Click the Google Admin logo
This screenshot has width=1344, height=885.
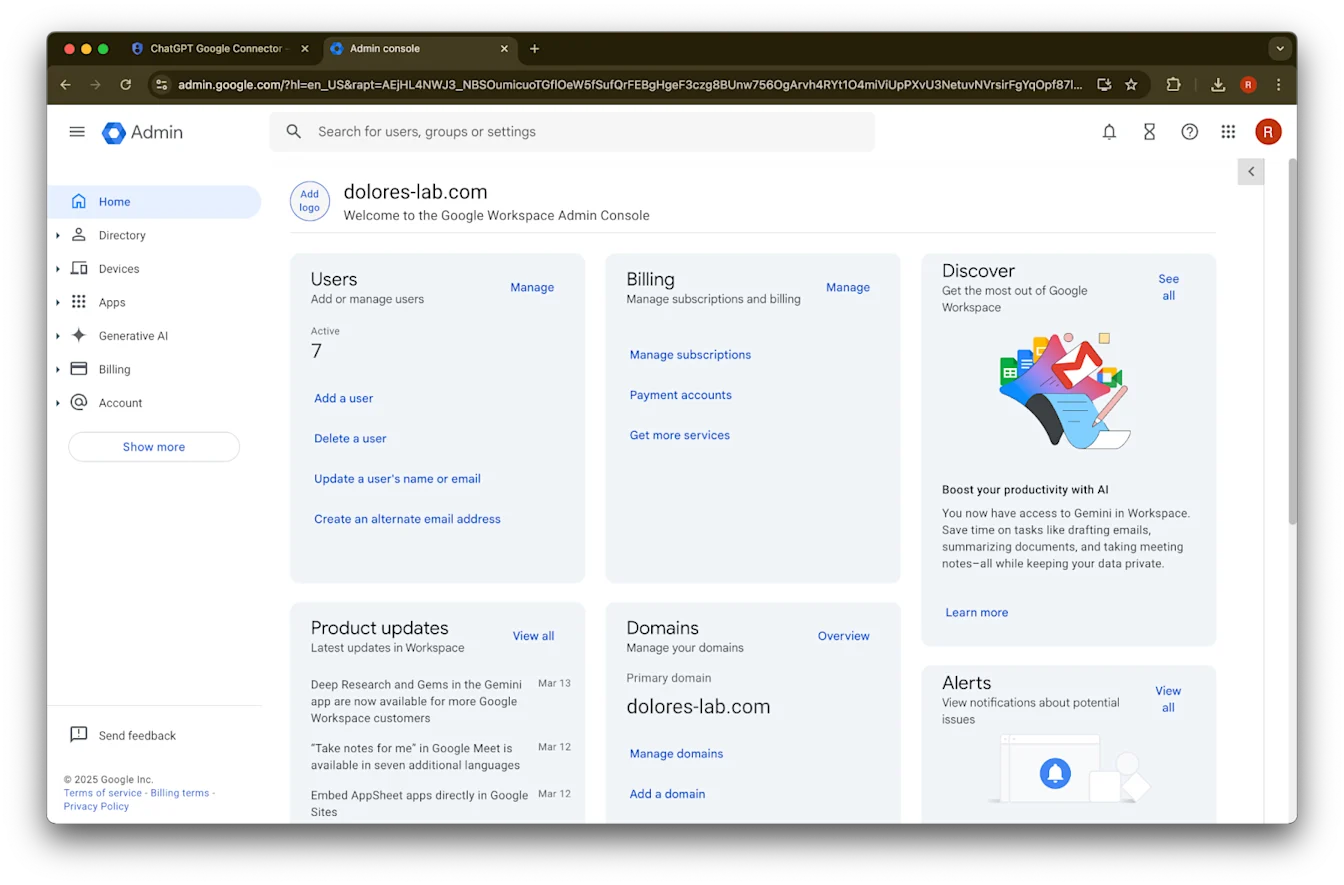pyautogui.click(x=143, y=132)
